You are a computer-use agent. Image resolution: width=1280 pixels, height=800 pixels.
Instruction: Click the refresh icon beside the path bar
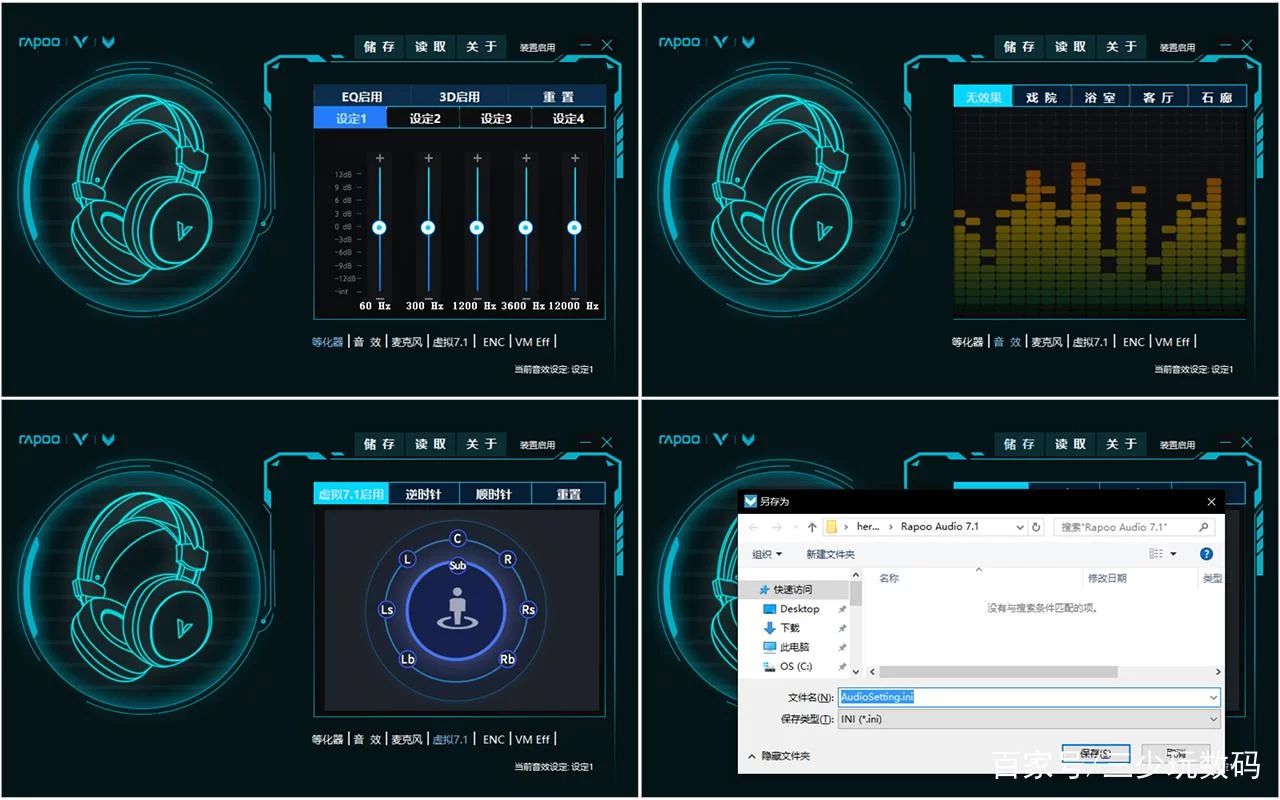click(x=1036, y=527)
